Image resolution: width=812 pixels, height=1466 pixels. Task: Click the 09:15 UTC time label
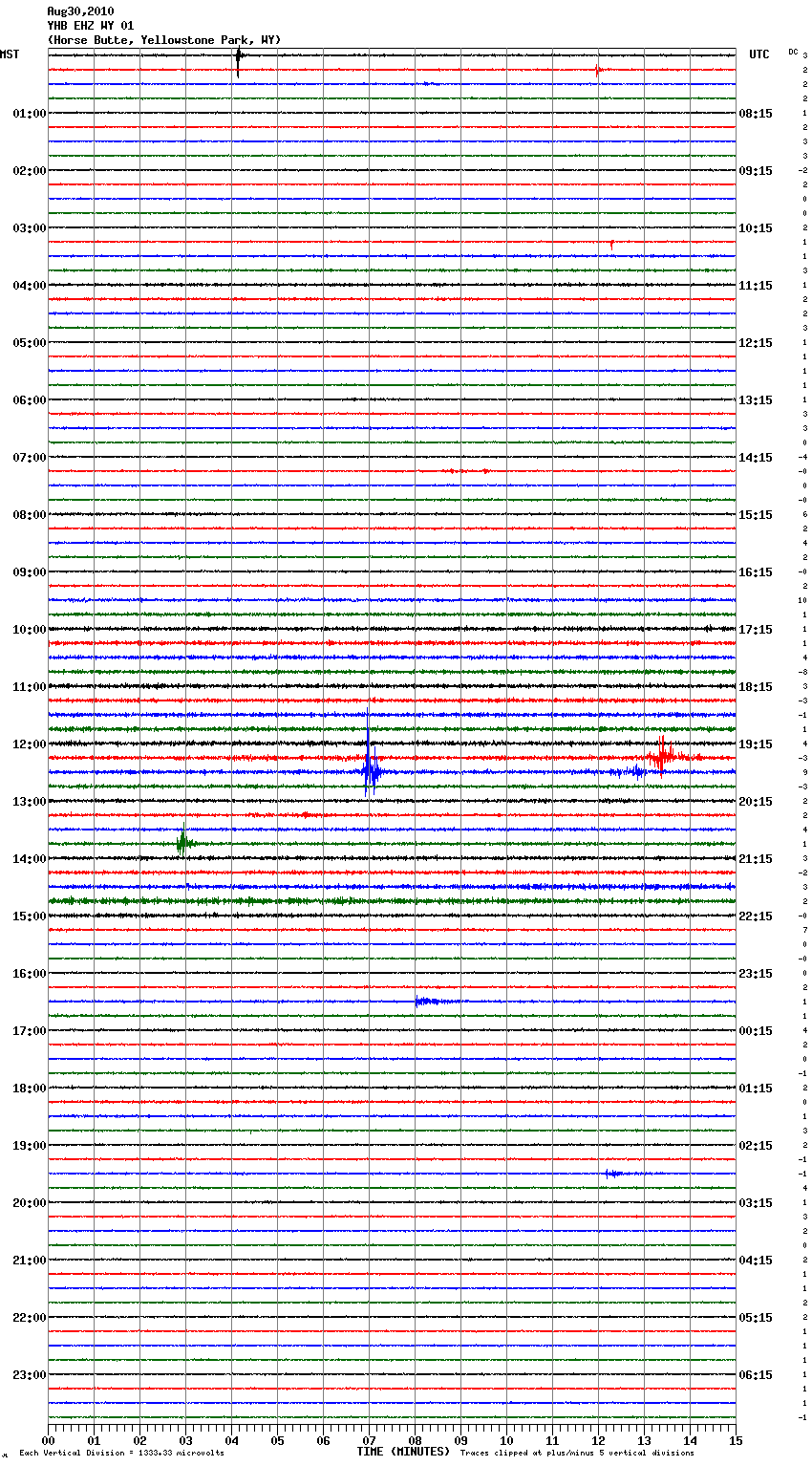pos(756,171)
